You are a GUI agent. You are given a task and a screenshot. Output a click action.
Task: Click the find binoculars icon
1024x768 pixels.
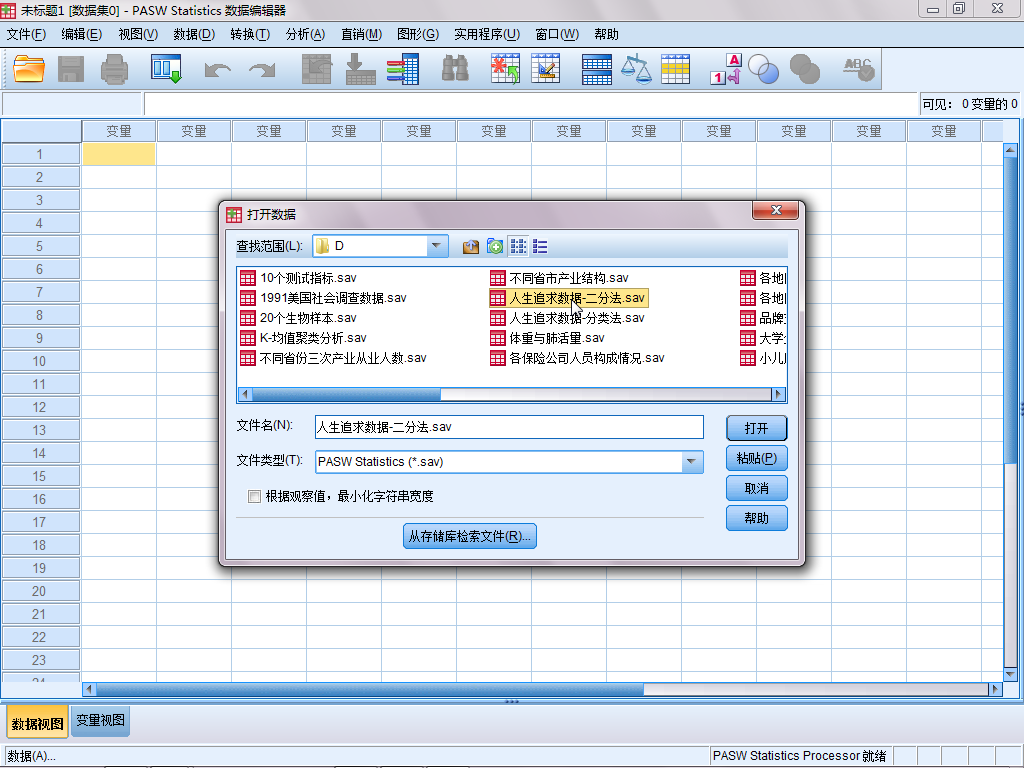click(455, 69)
